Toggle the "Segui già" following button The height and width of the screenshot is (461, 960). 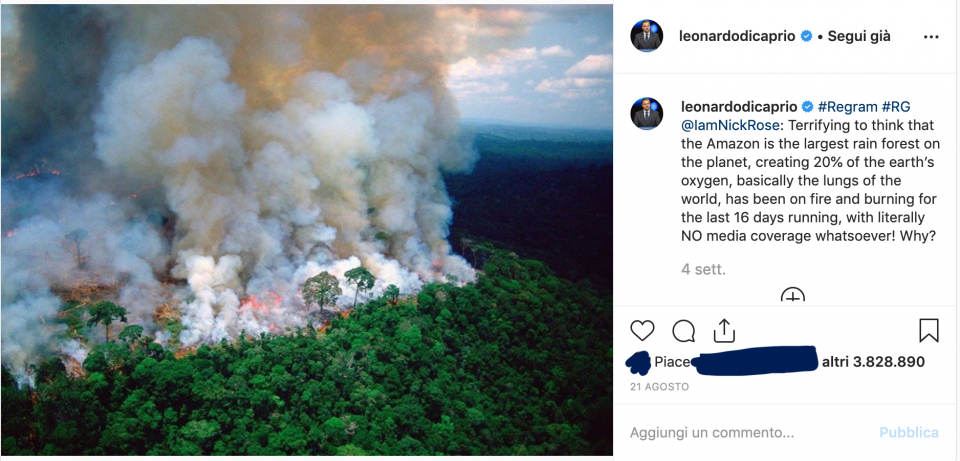pyautogui.click(x=858, y=36)
